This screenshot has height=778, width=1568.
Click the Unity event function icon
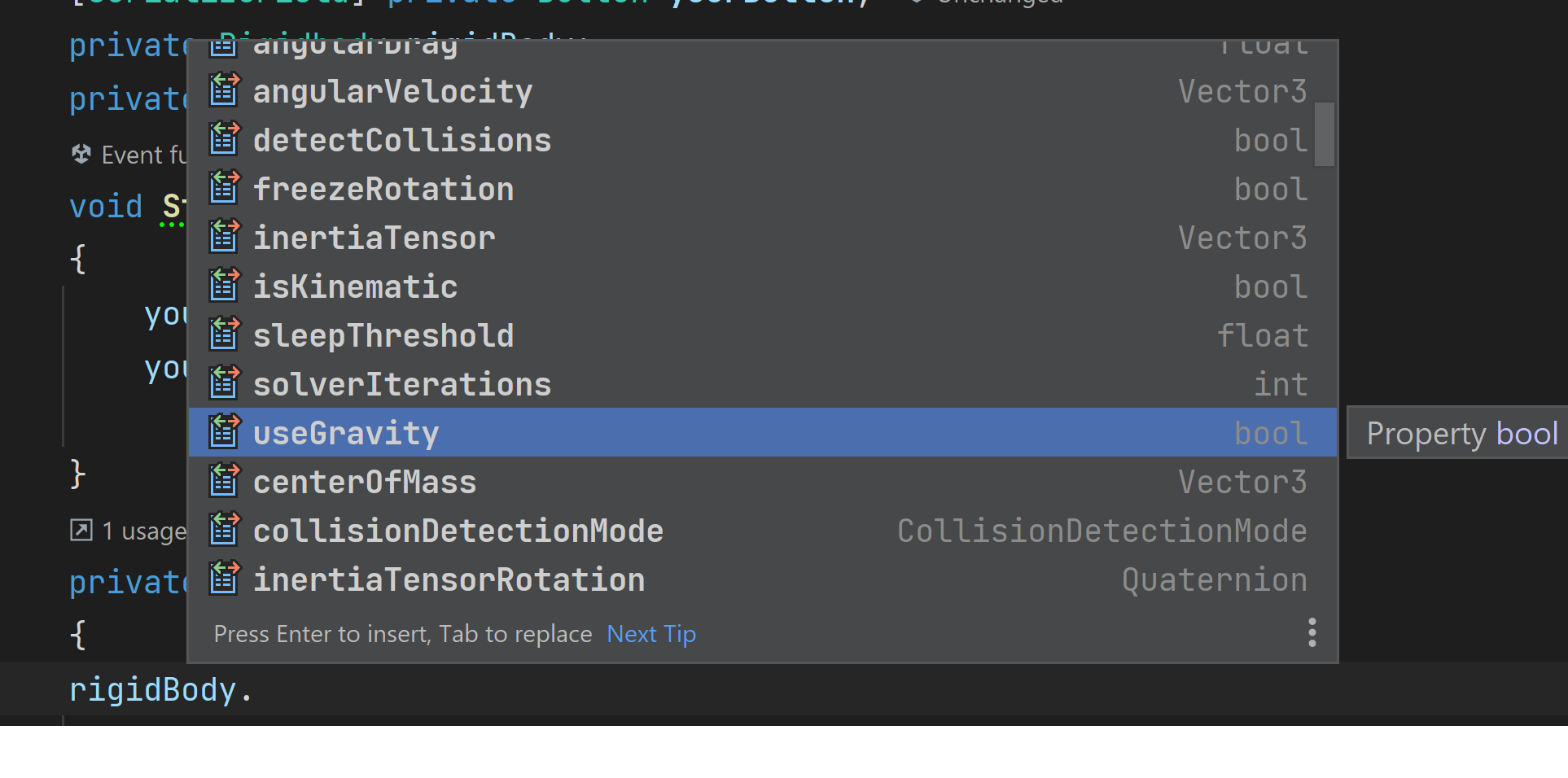pyautogui.click(x=81, y=154)
